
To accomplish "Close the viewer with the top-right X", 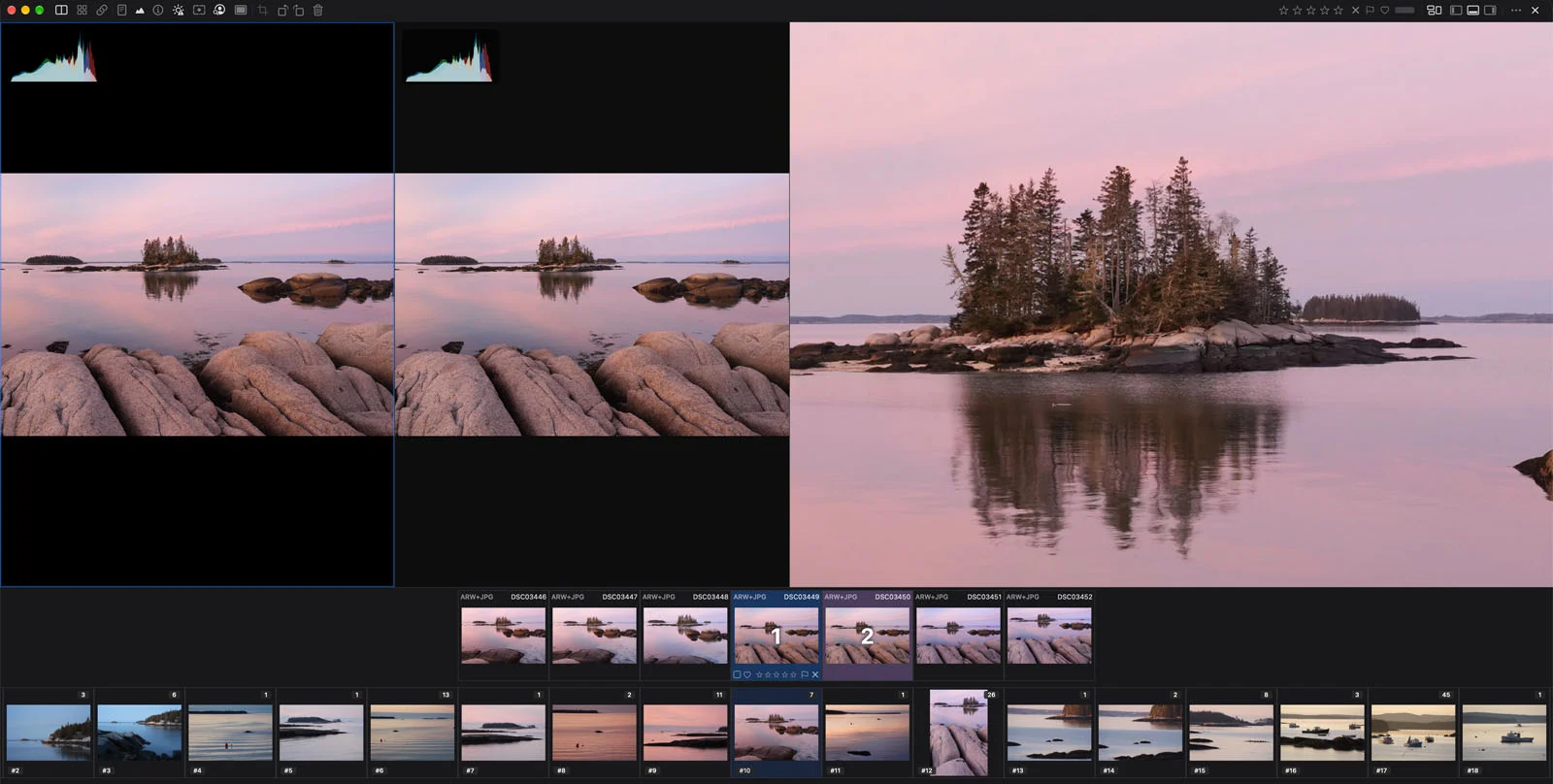I will pyautogui.click(x=1535, y=10).
